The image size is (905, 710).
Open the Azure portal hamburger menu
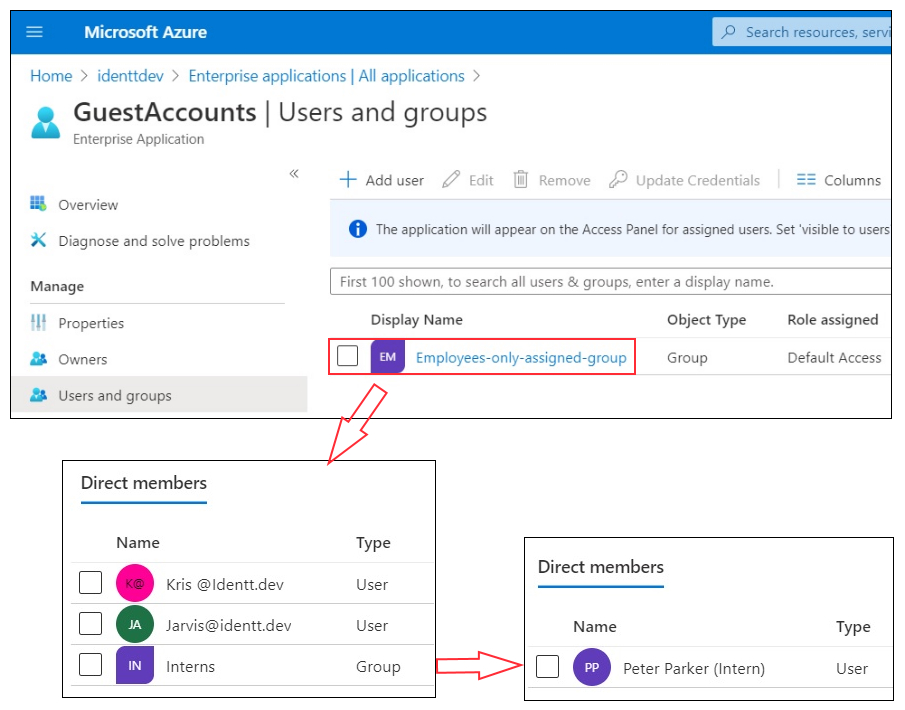pos(35,32)
